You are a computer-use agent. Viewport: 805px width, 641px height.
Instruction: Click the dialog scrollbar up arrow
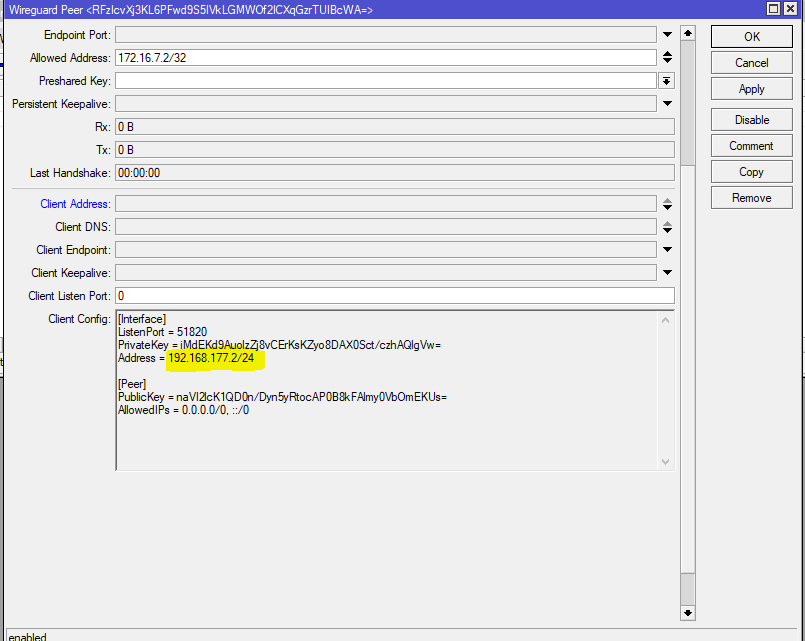pos(688,33)
